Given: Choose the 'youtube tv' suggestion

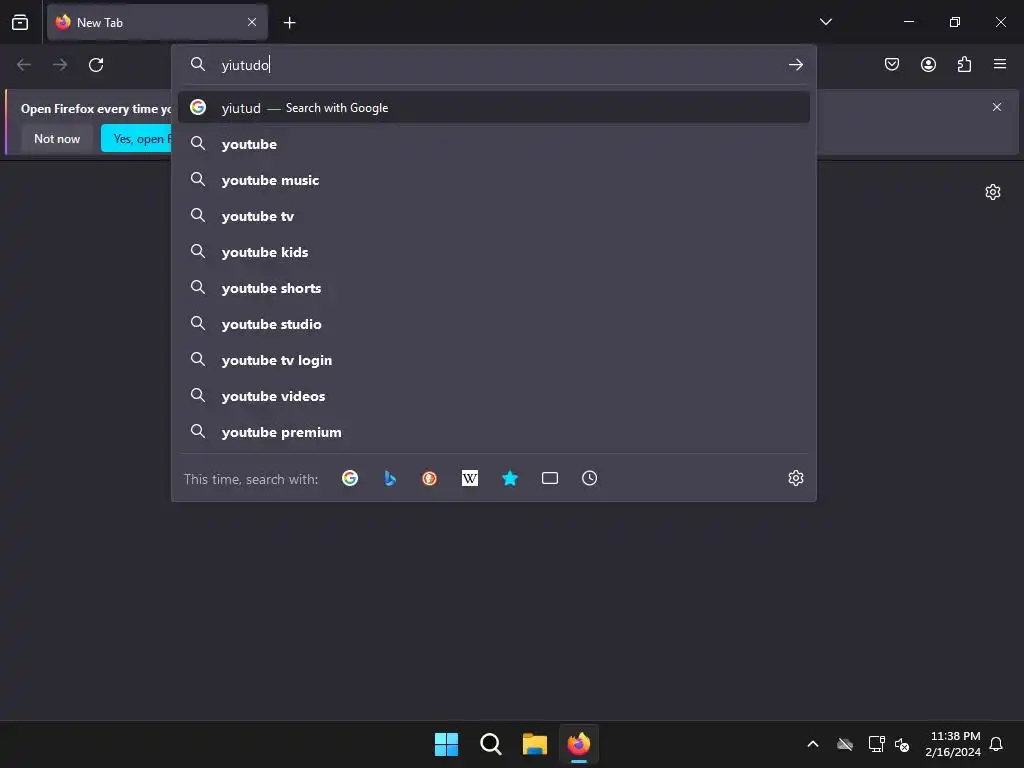Looking at the screenshot, I should pyautogui.click(x=494, y=216).
